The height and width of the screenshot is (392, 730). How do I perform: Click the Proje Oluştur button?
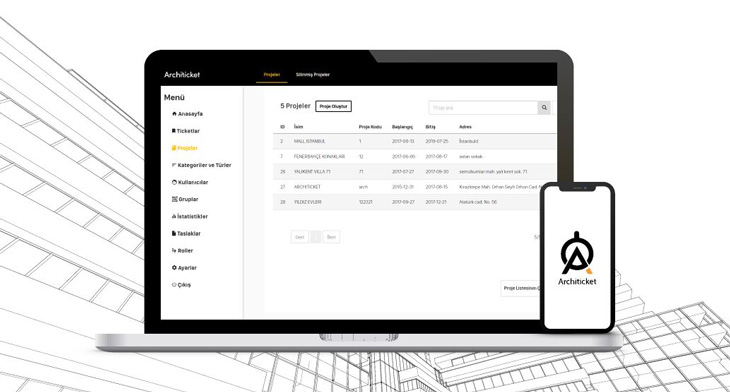333,106
